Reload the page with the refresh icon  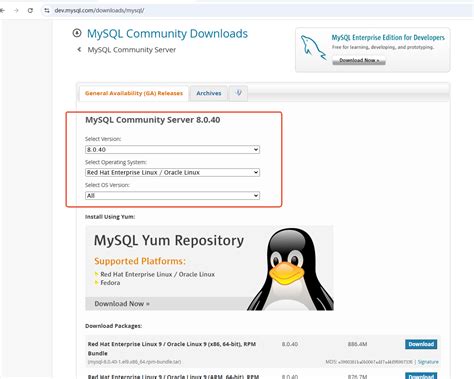click(30, 10)
